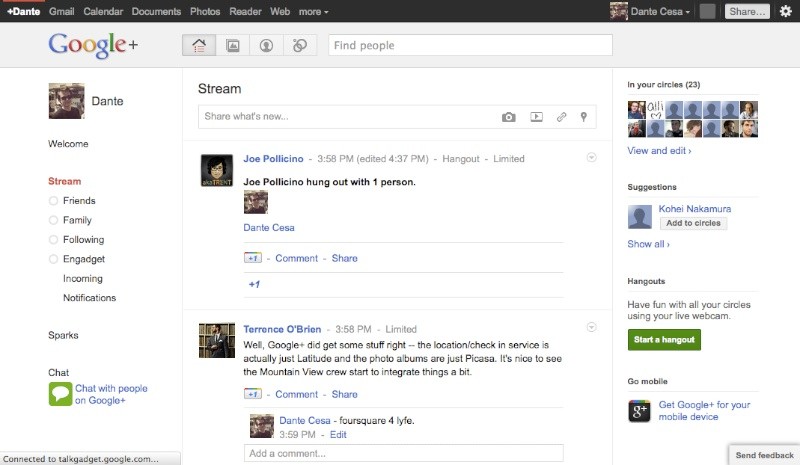Click Comment on Terrence O'Brien's post

296,394
